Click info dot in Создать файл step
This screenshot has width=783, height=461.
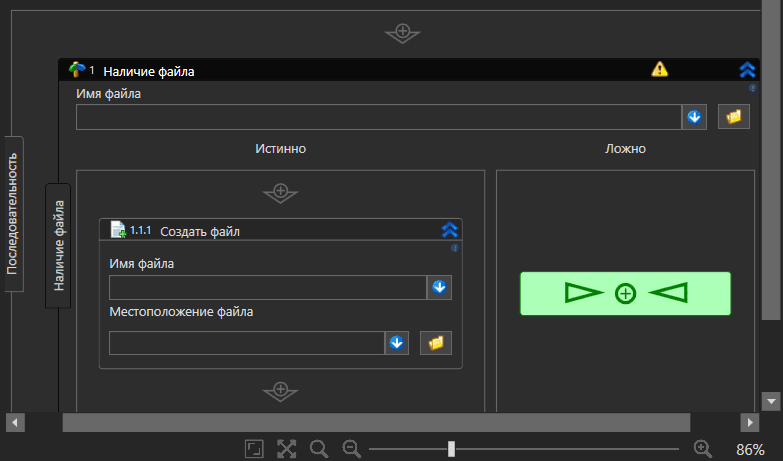click(454, 248)
